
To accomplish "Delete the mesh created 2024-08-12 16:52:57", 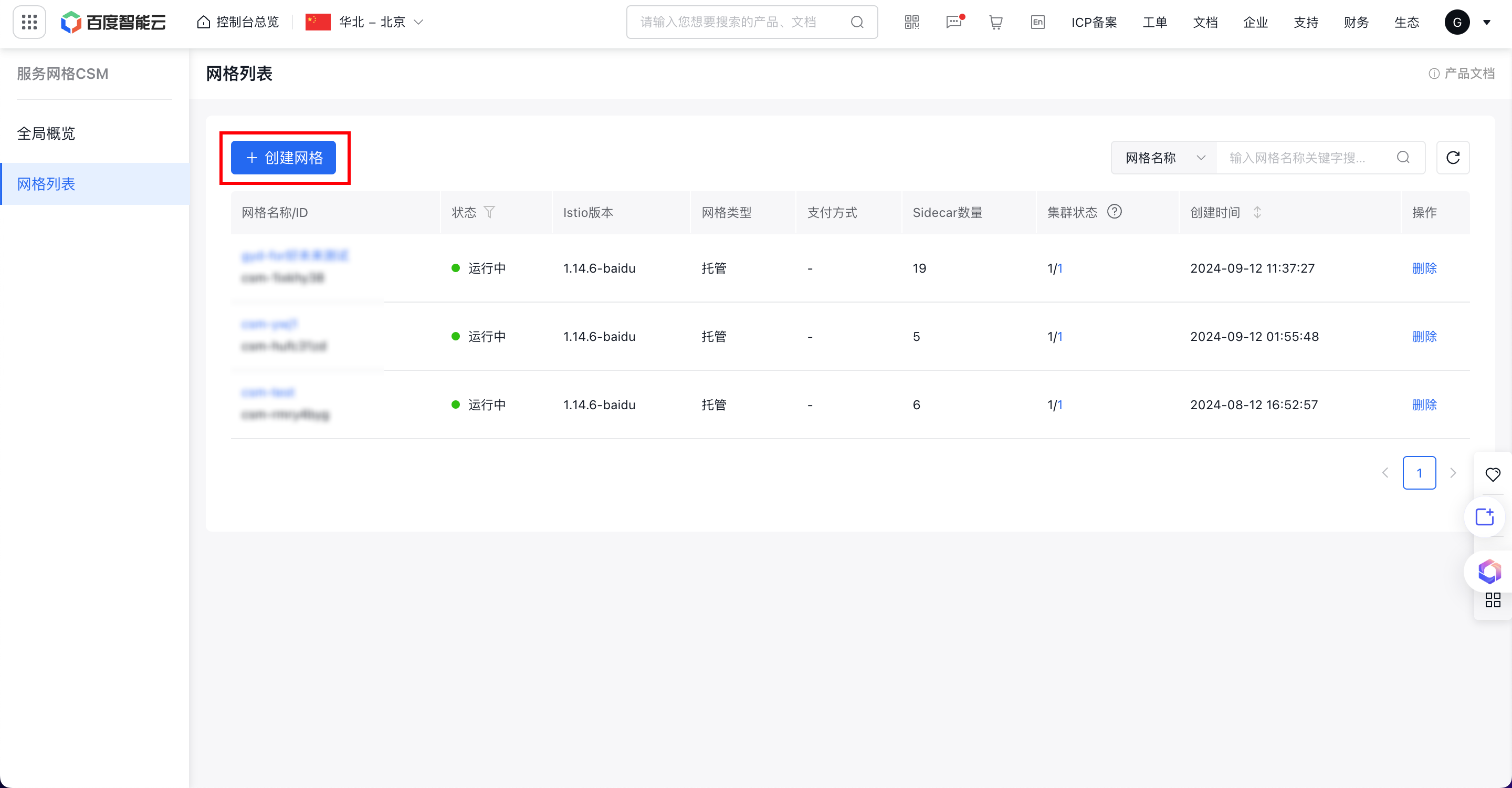I will click(x=1424, y=405).
